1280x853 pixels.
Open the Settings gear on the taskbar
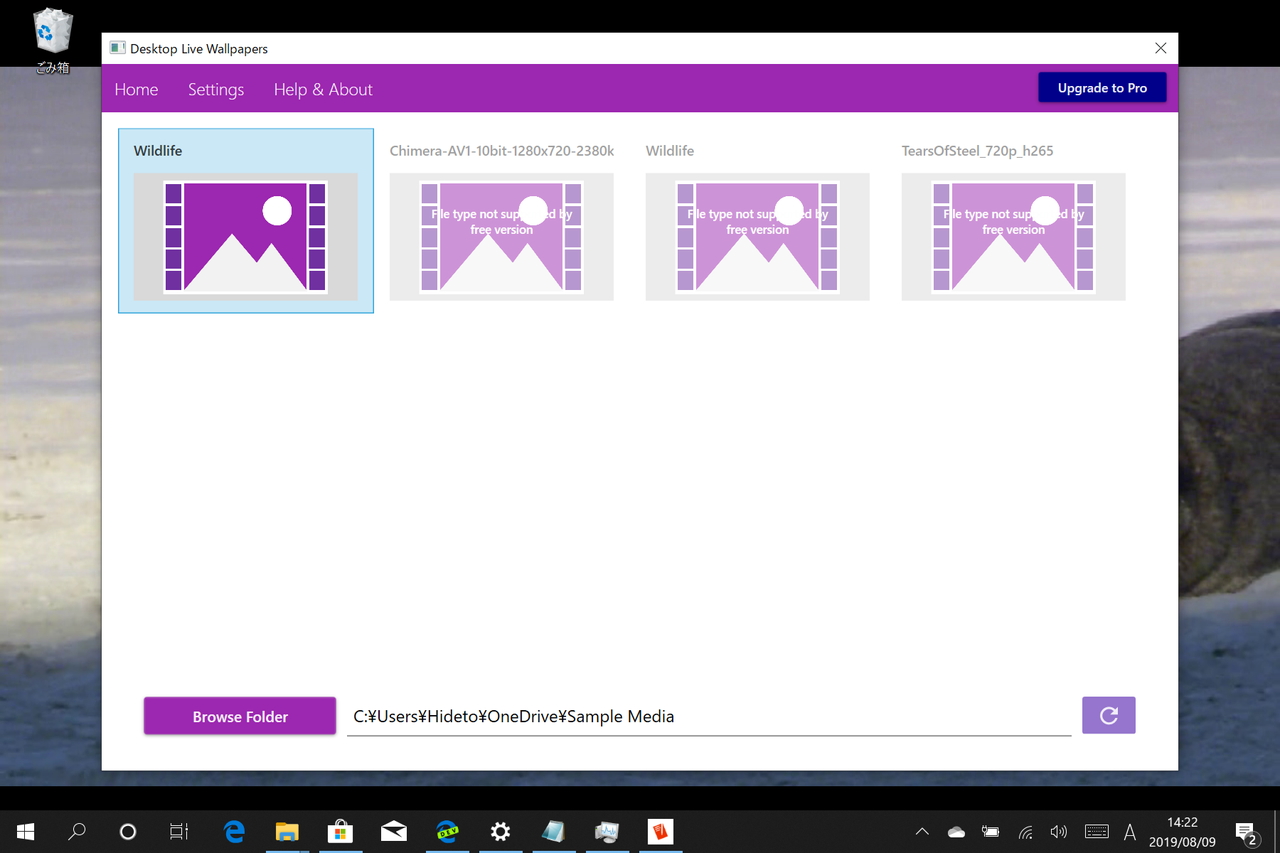click(500, 832)
